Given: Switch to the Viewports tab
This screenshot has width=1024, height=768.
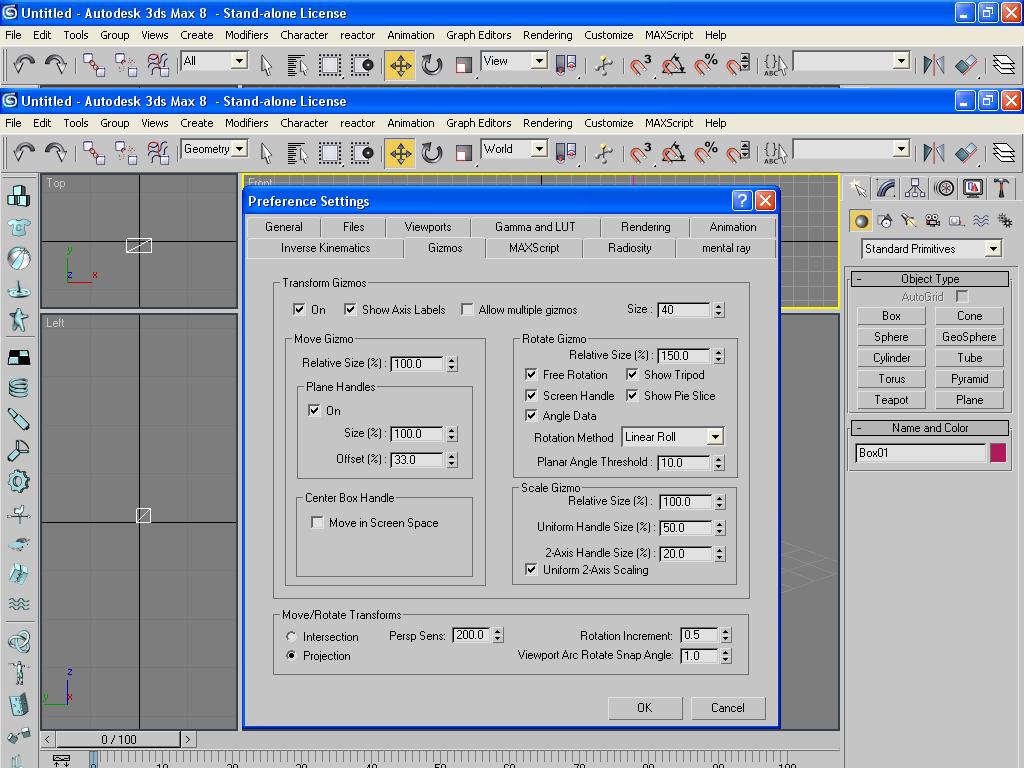Looking at the screenshot, I should 427,227.
